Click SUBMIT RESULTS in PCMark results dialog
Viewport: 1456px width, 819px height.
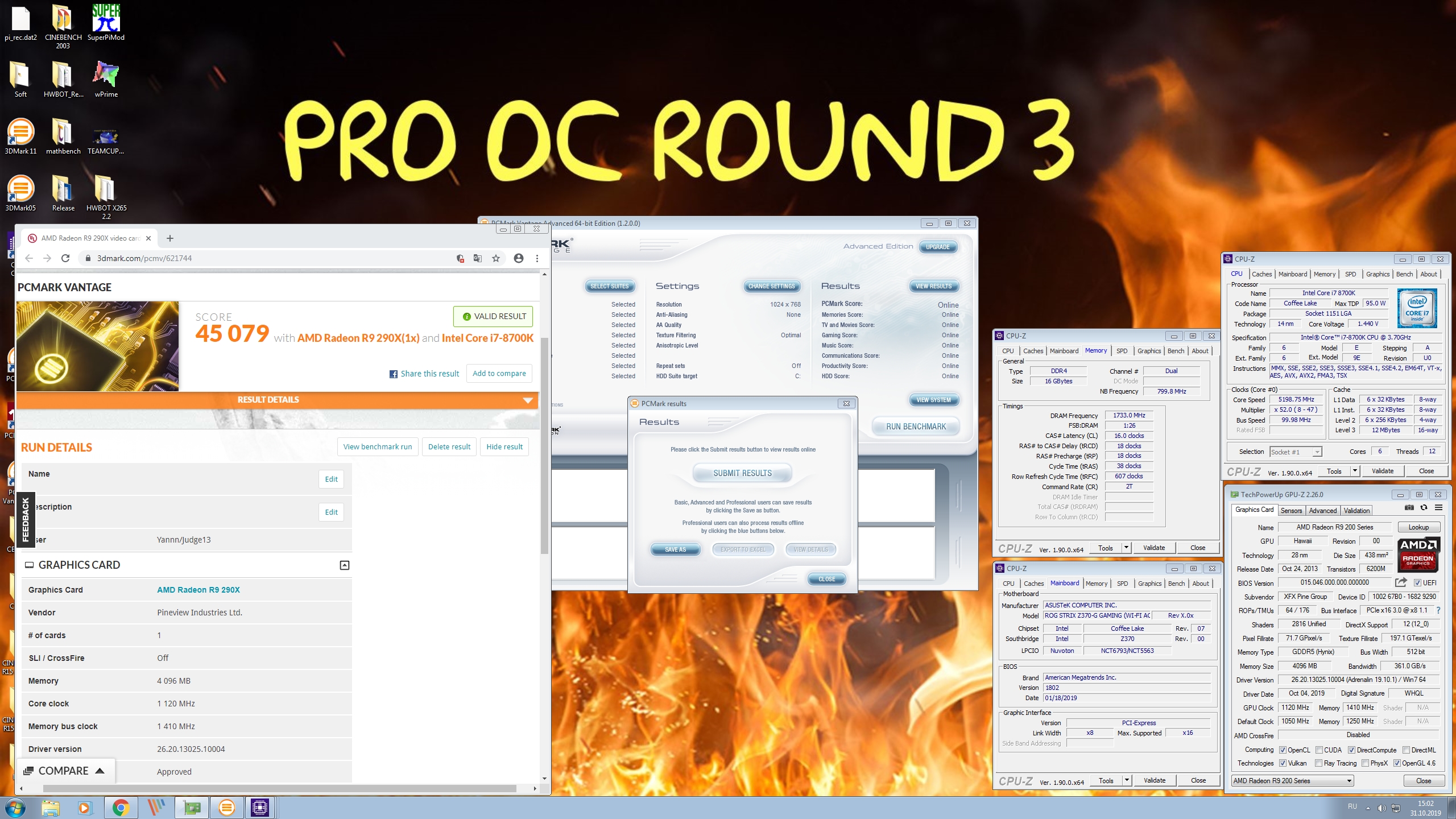point(742,473)
